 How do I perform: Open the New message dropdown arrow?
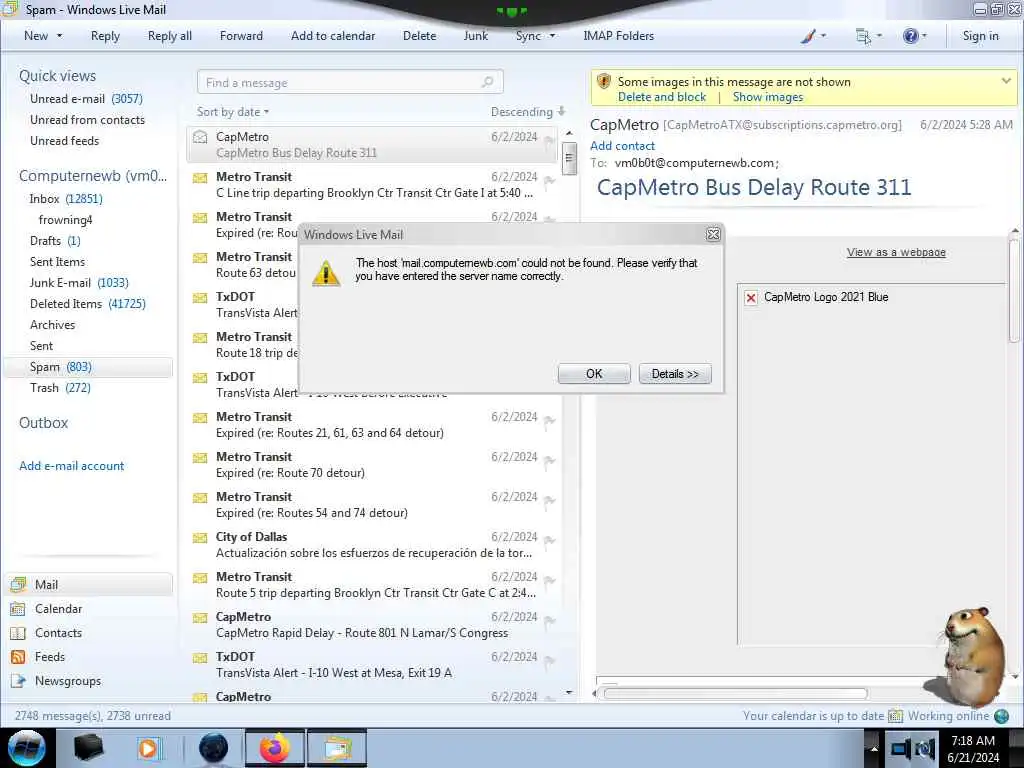59,36
